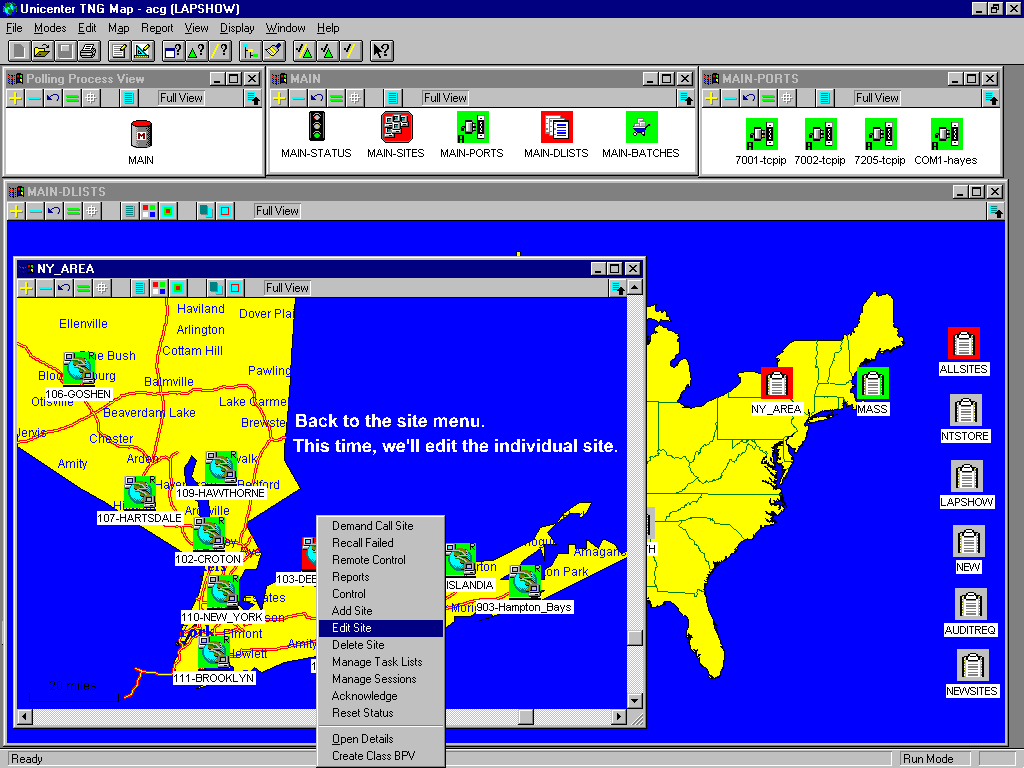Choose Remote Control from context menu

tap(381, 560)
